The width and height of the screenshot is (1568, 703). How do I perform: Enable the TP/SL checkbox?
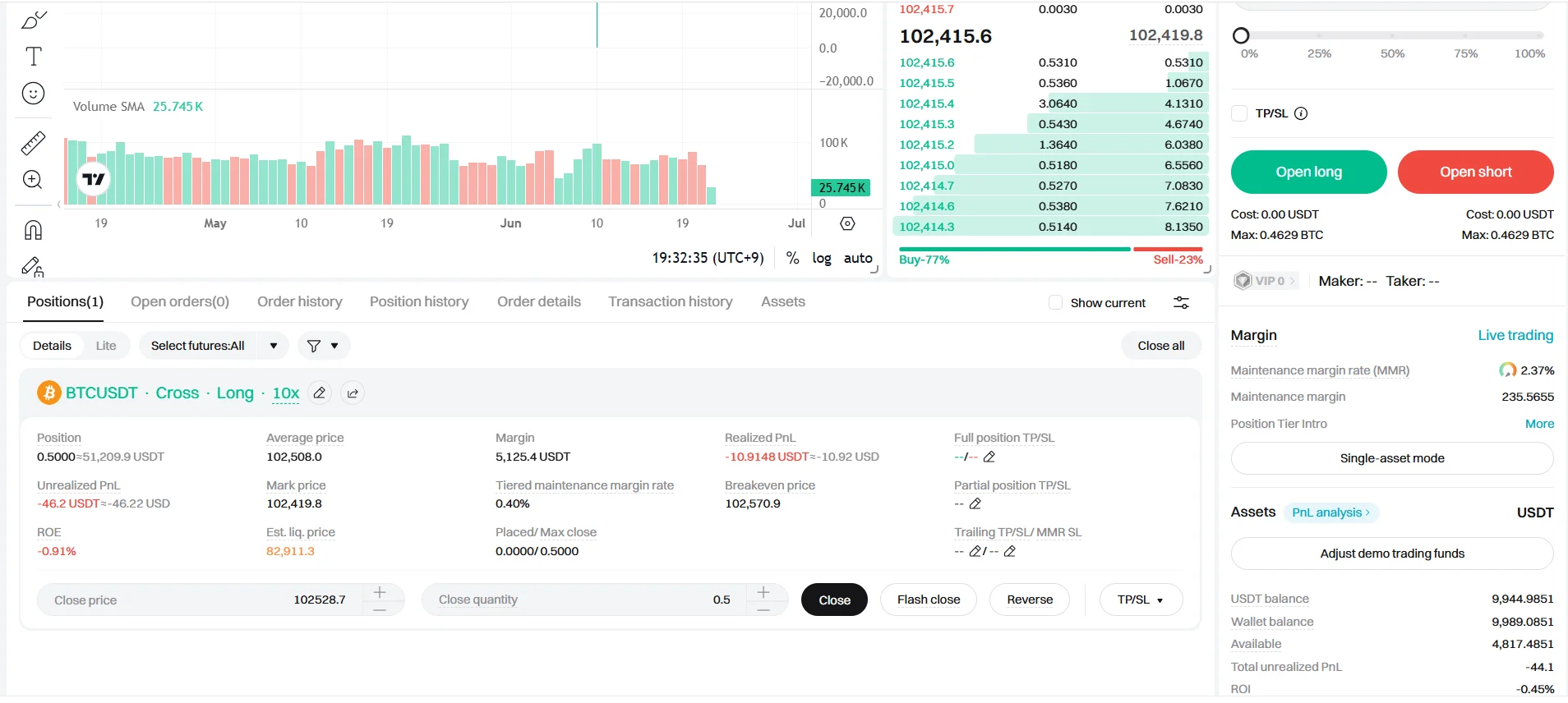coord(1239,113)
